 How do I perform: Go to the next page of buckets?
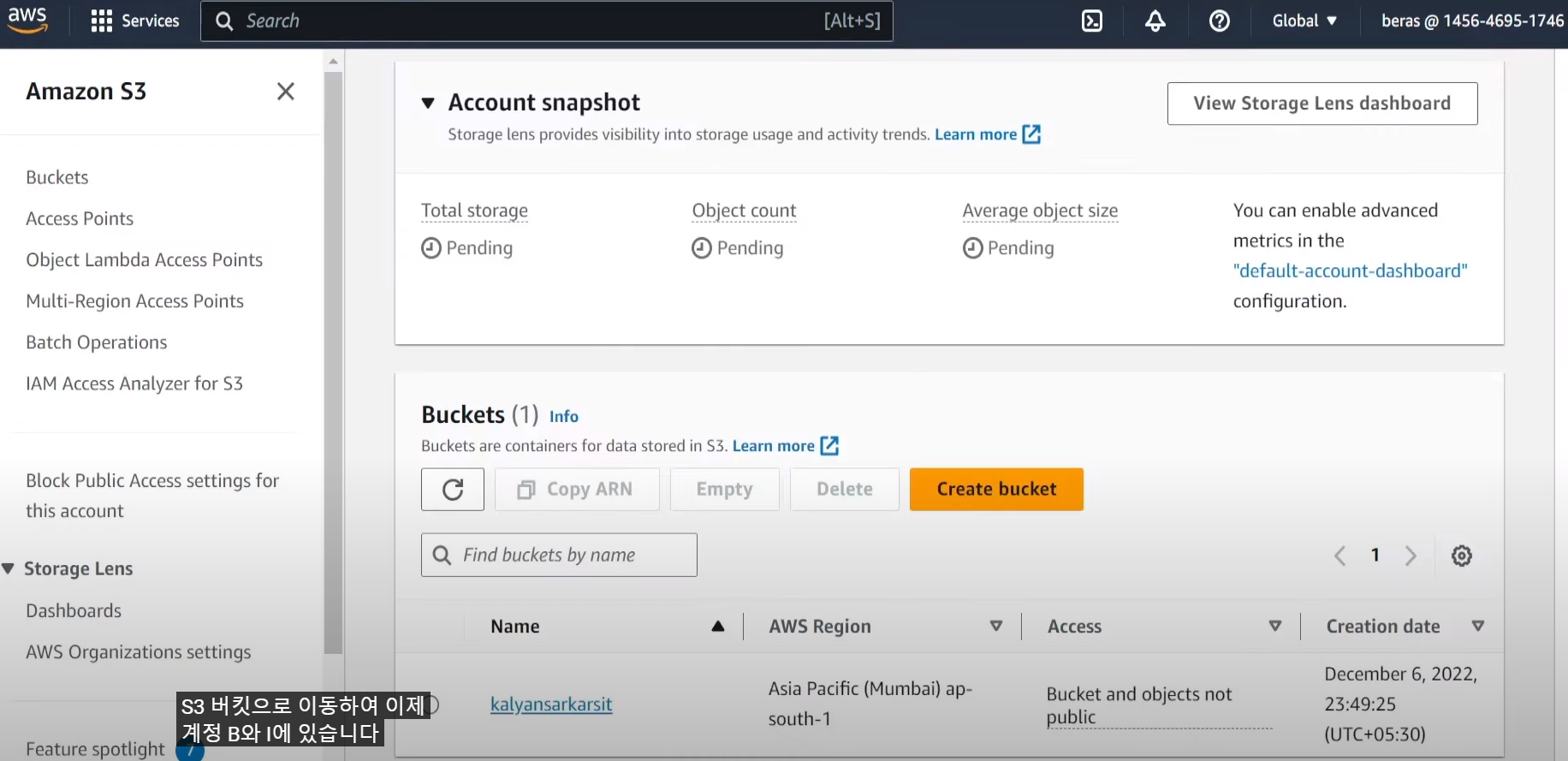tap(1411, 556)
